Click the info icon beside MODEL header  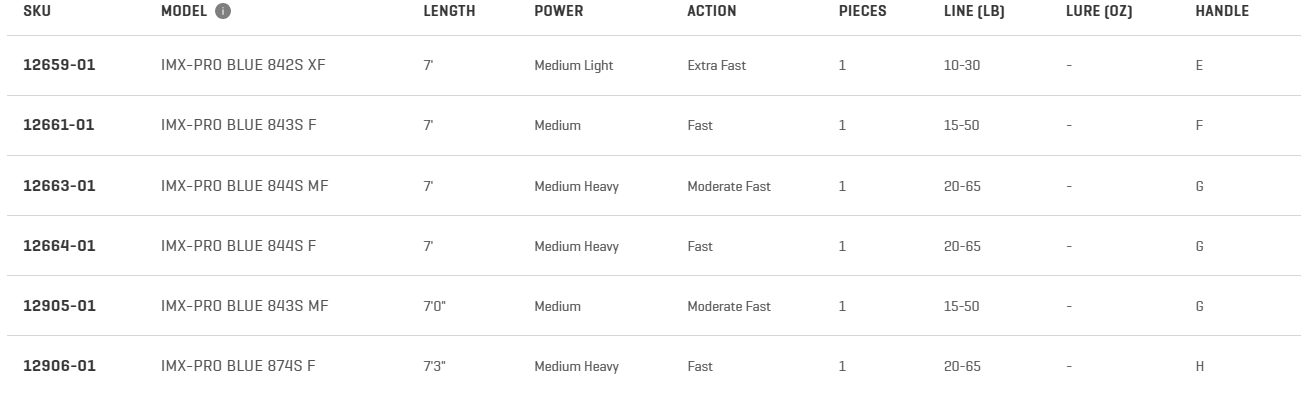[223, 12]
